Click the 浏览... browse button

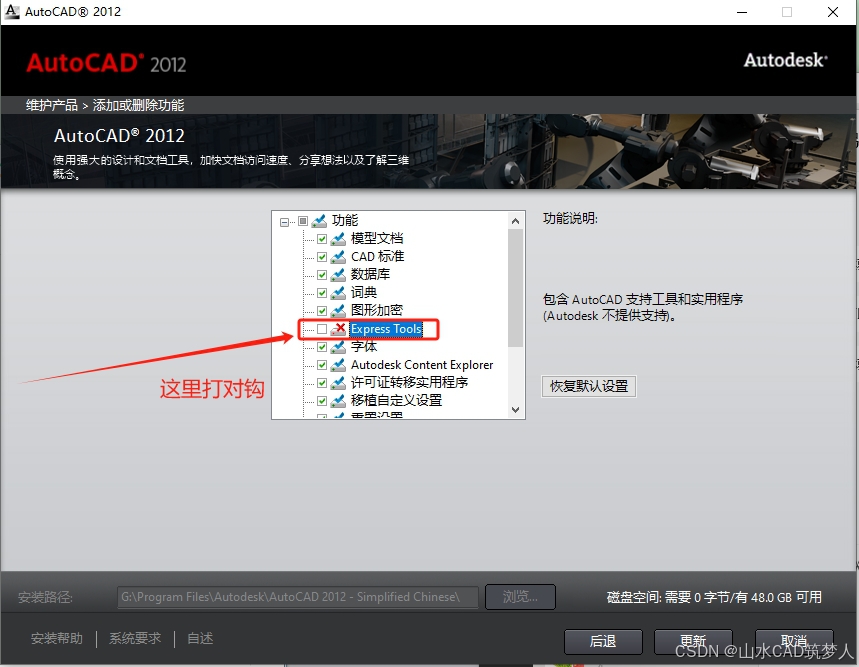[520, 596]
